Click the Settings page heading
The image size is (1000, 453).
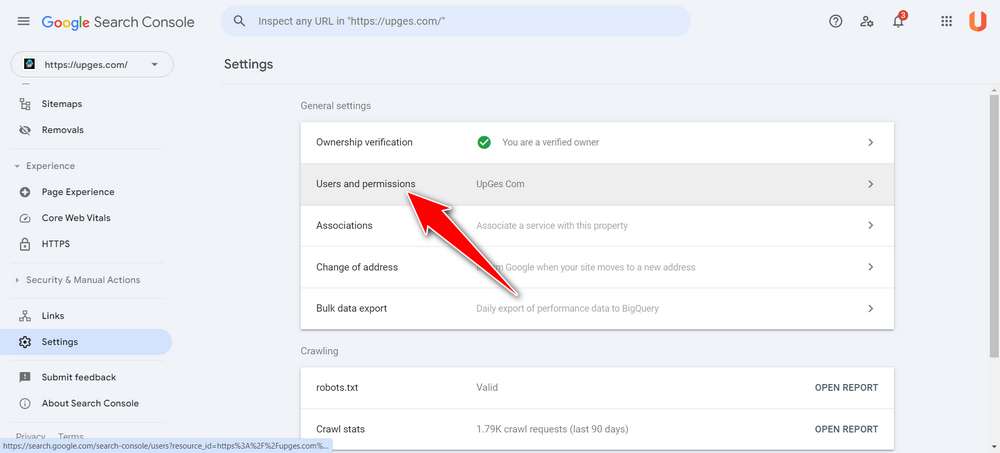pyautogui.click(x=248, y=64)
